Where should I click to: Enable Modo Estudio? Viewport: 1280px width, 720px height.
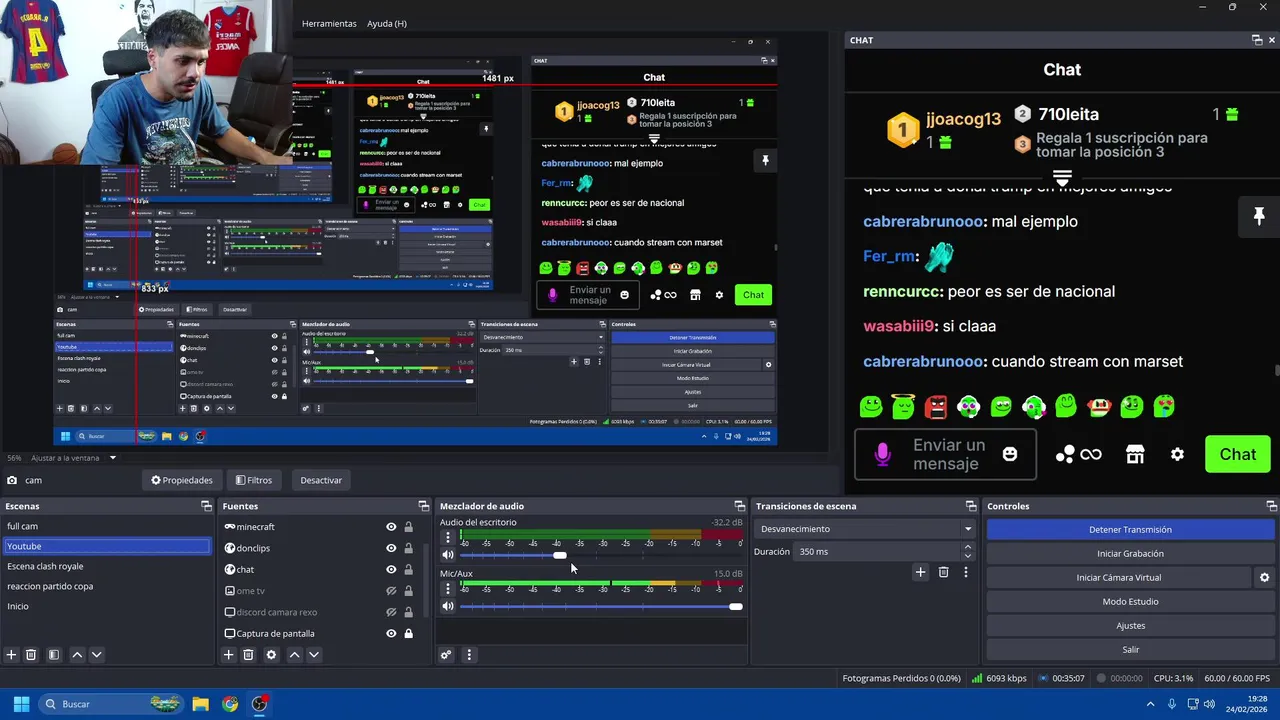1130,601
